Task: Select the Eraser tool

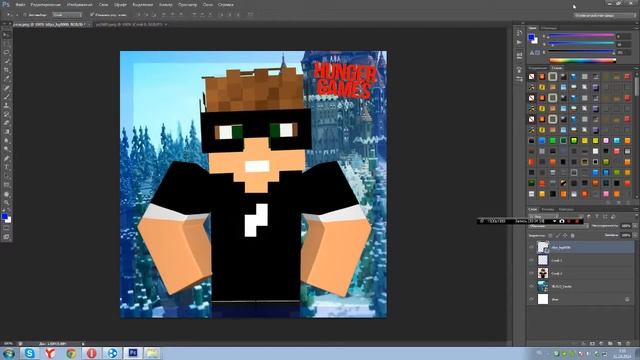Action: click(6, 123)
